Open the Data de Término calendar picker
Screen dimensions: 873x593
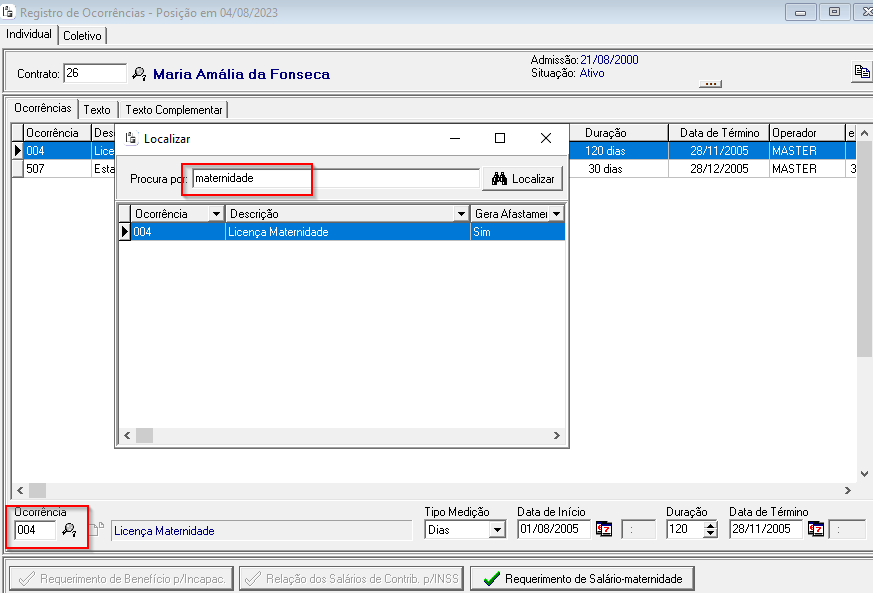tap(816, 529)
